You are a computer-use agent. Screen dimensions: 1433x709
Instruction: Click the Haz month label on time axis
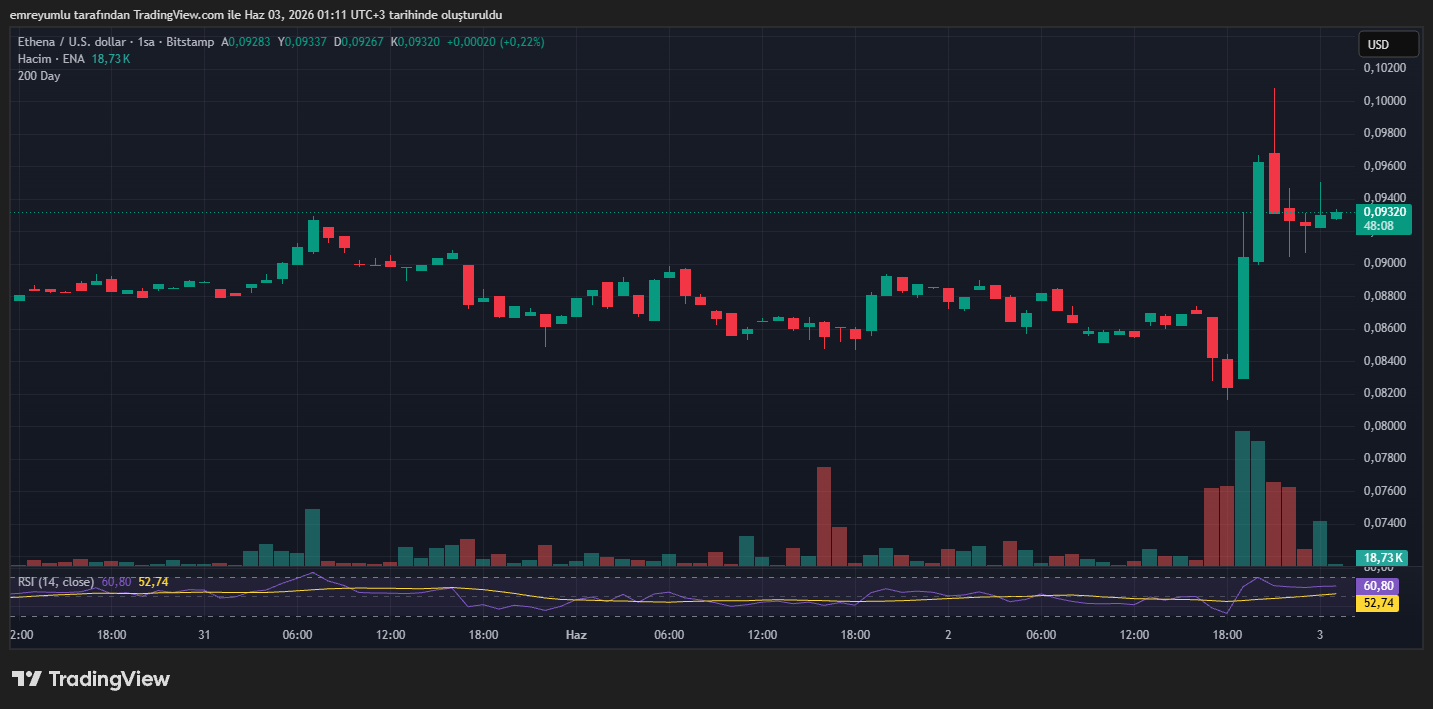[576, 635]
